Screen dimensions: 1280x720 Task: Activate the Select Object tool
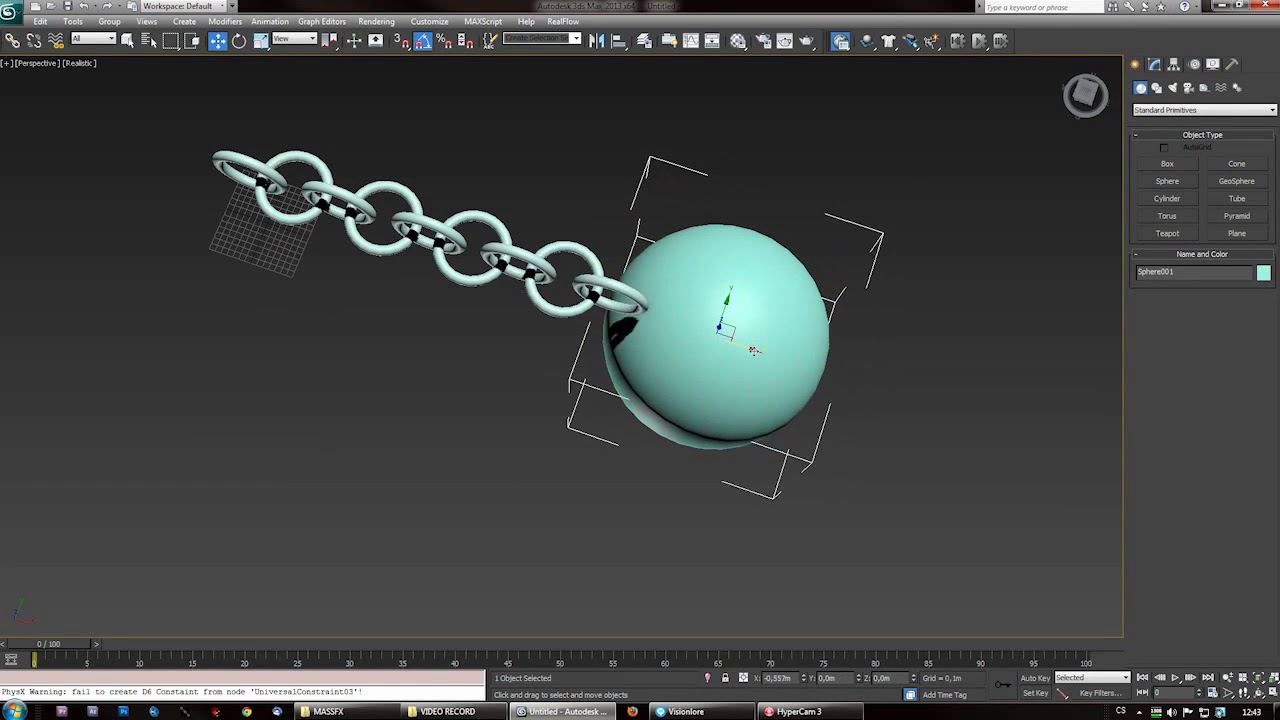pos(127,41)
